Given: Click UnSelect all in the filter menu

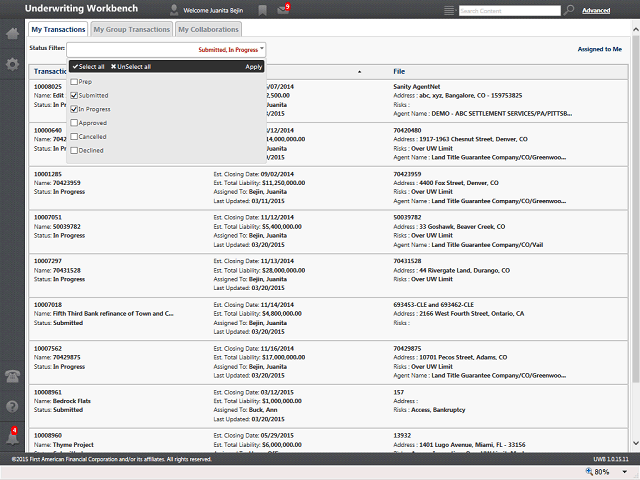Looking at the screenshot, I should 131,67.
